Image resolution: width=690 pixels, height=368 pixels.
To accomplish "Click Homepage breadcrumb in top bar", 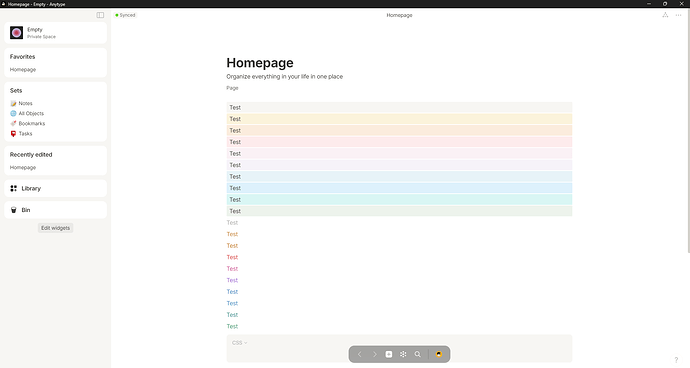I will point(400,15).
